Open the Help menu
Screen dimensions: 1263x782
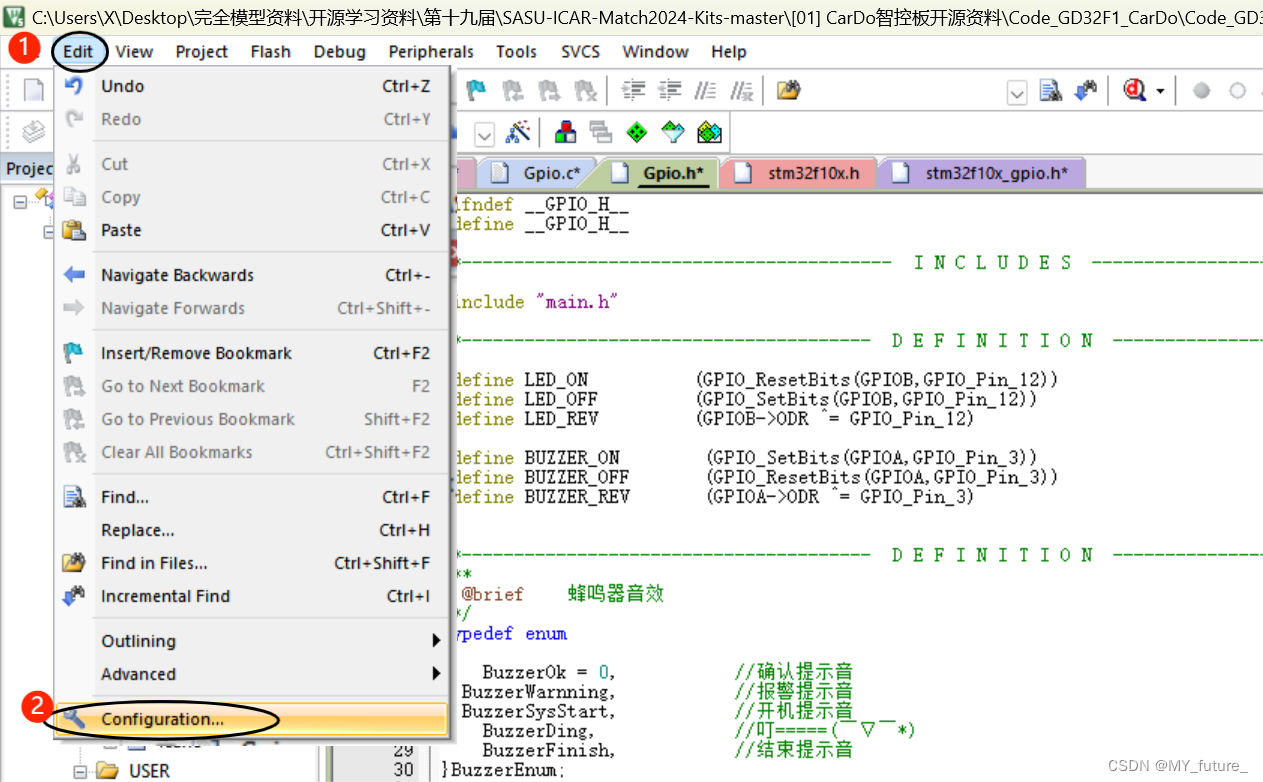pyautogui.click(x=729, y=52)
